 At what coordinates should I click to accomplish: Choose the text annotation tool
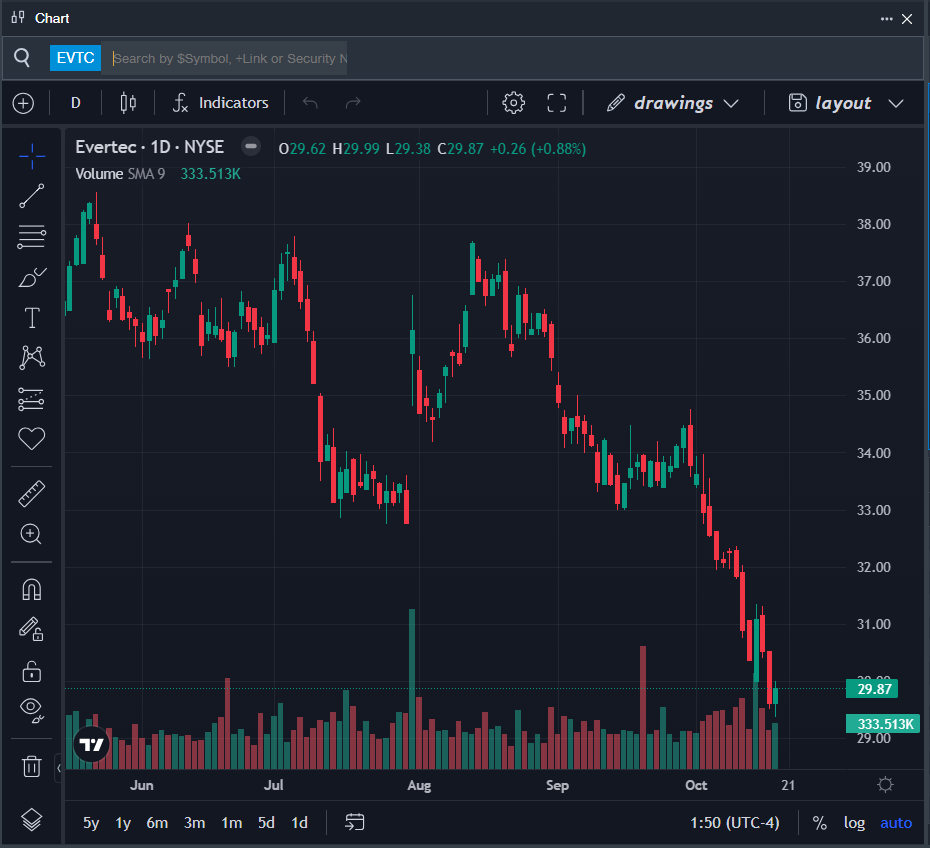pos(32,318)
